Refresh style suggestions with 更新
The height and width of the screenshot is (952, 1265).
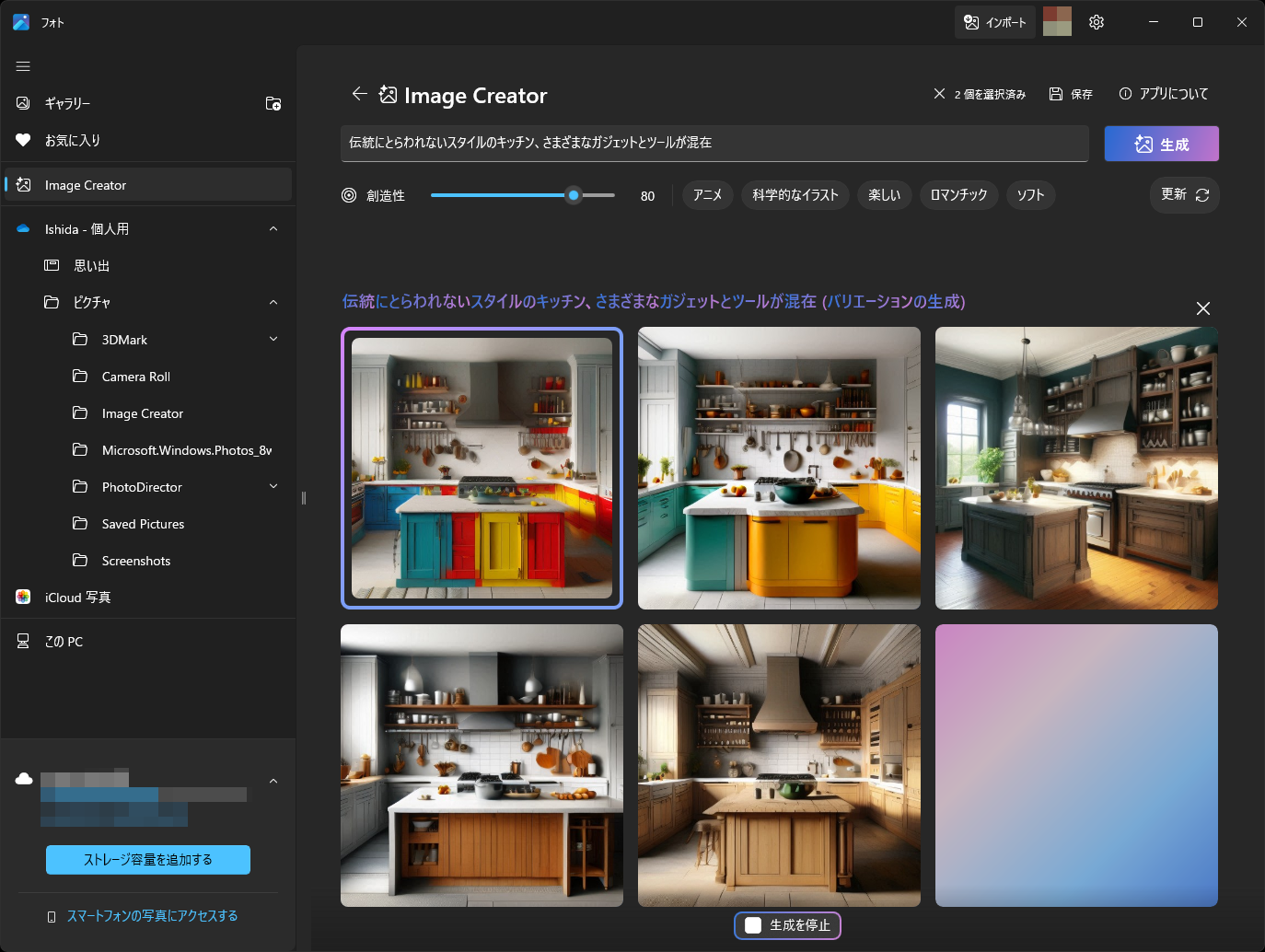(1185, 195)
